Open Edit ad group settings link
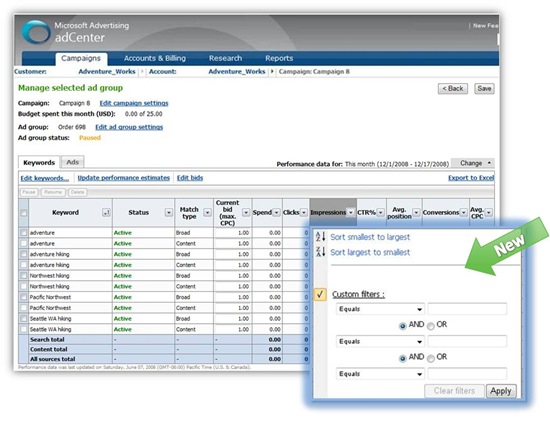This screenshot has height=422, width=550. tap(129, 127)
